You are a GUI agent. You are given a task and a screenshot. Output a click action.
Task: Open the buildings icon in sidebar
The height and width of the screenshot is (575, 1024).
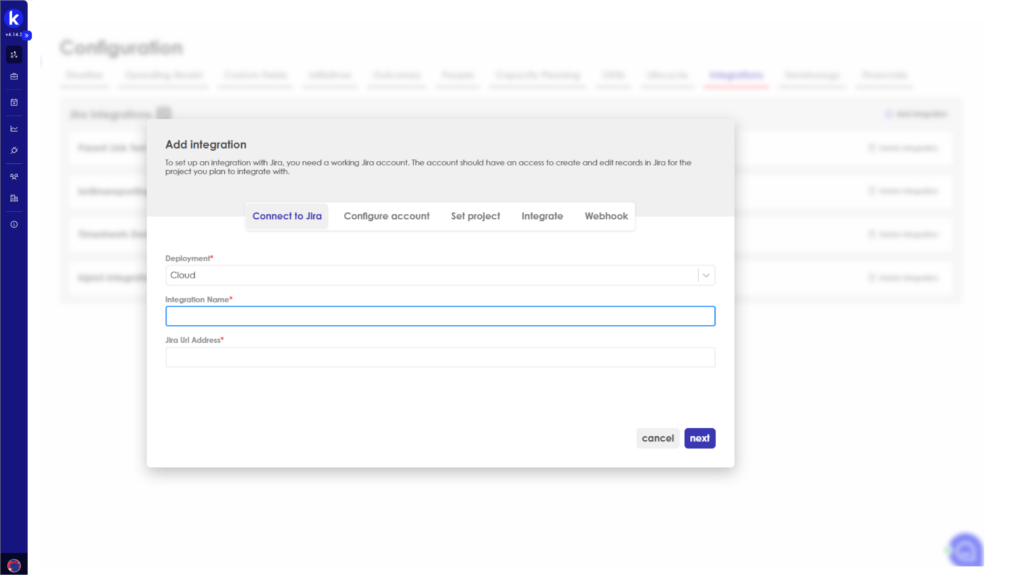[x=14, y=198]
